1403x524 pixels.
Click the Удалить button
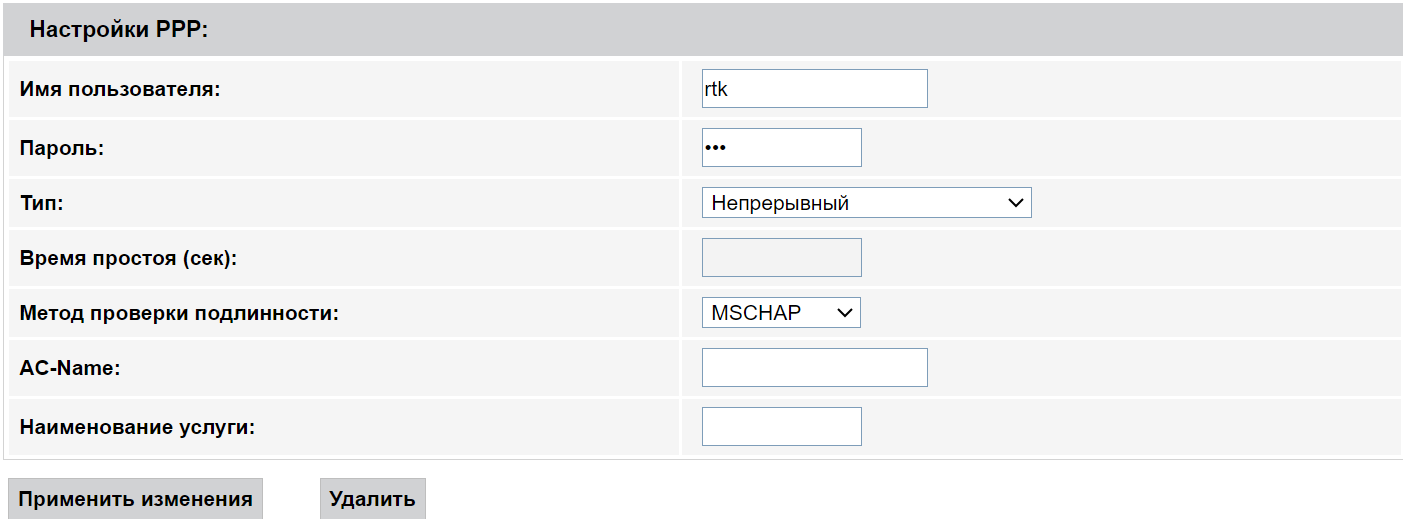(372, 499)
